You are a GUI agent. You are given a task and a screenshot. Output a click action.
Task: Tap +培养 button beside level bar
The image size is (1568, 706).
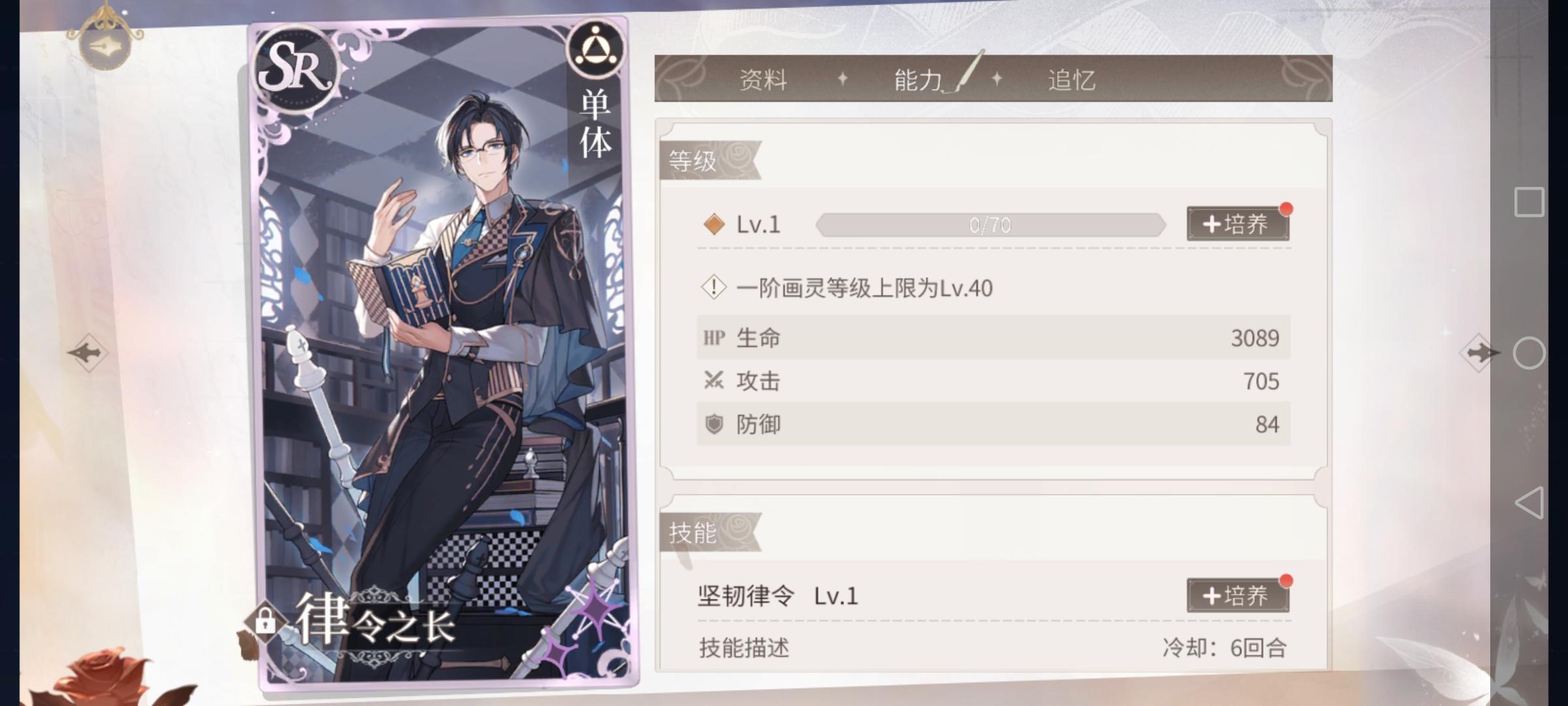1237,224
